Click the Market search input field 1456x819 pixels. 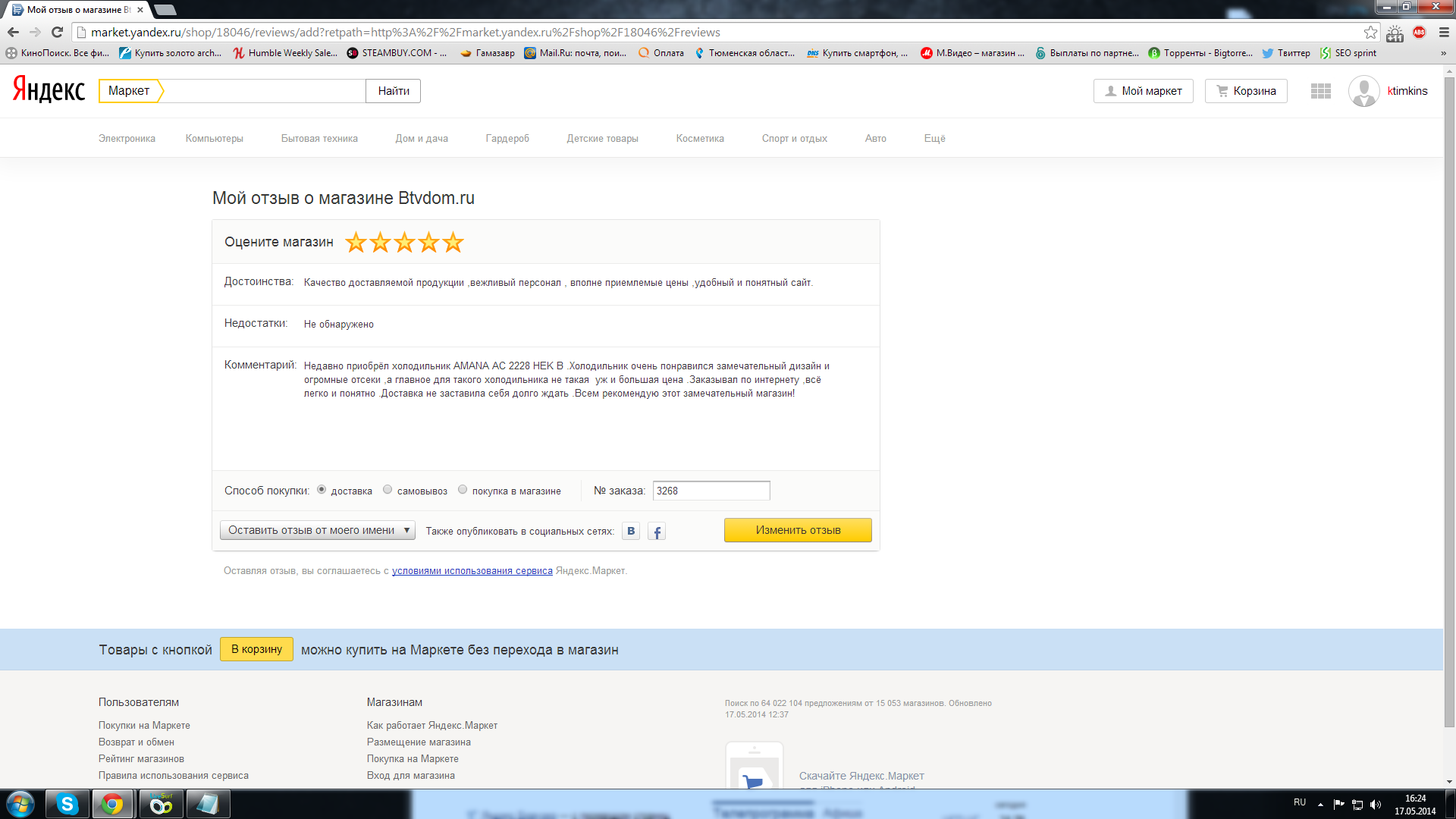tap(264, 91)
